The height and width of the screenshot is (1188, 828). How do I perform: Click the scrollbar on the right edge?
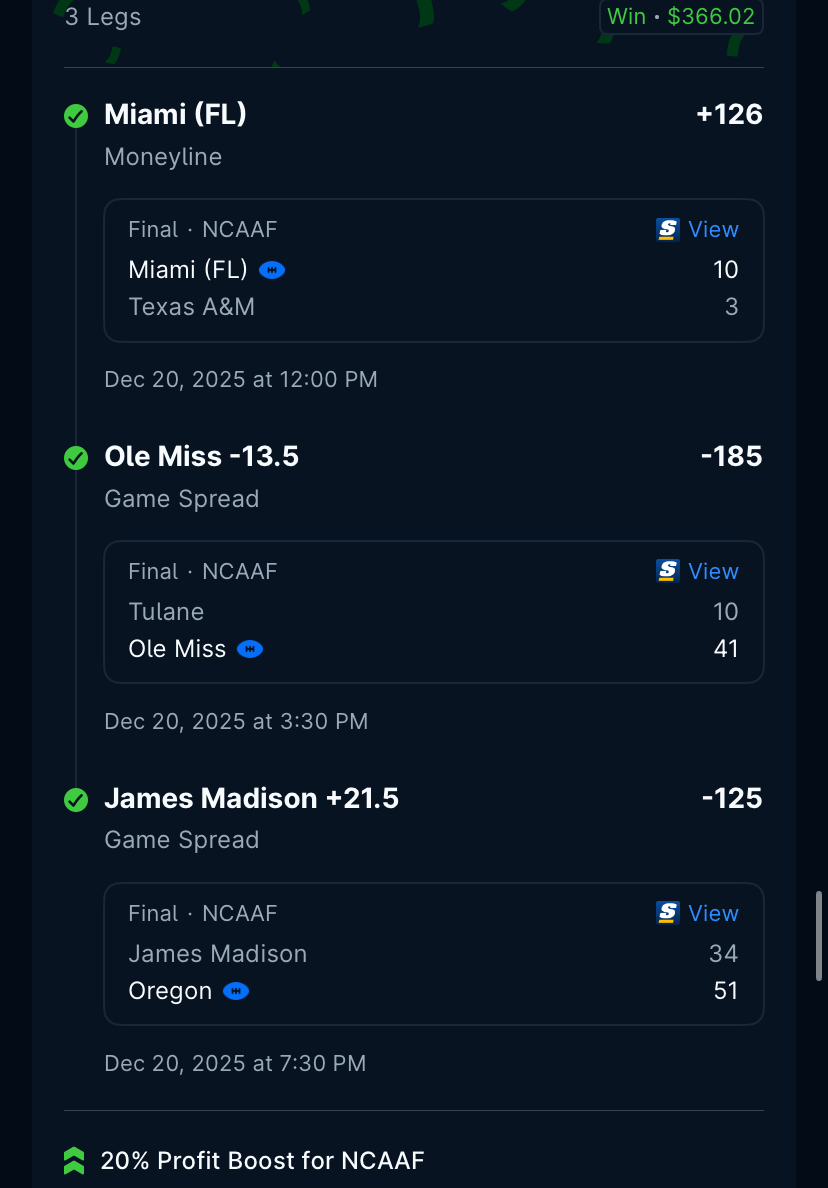click(x=820, y=935)
